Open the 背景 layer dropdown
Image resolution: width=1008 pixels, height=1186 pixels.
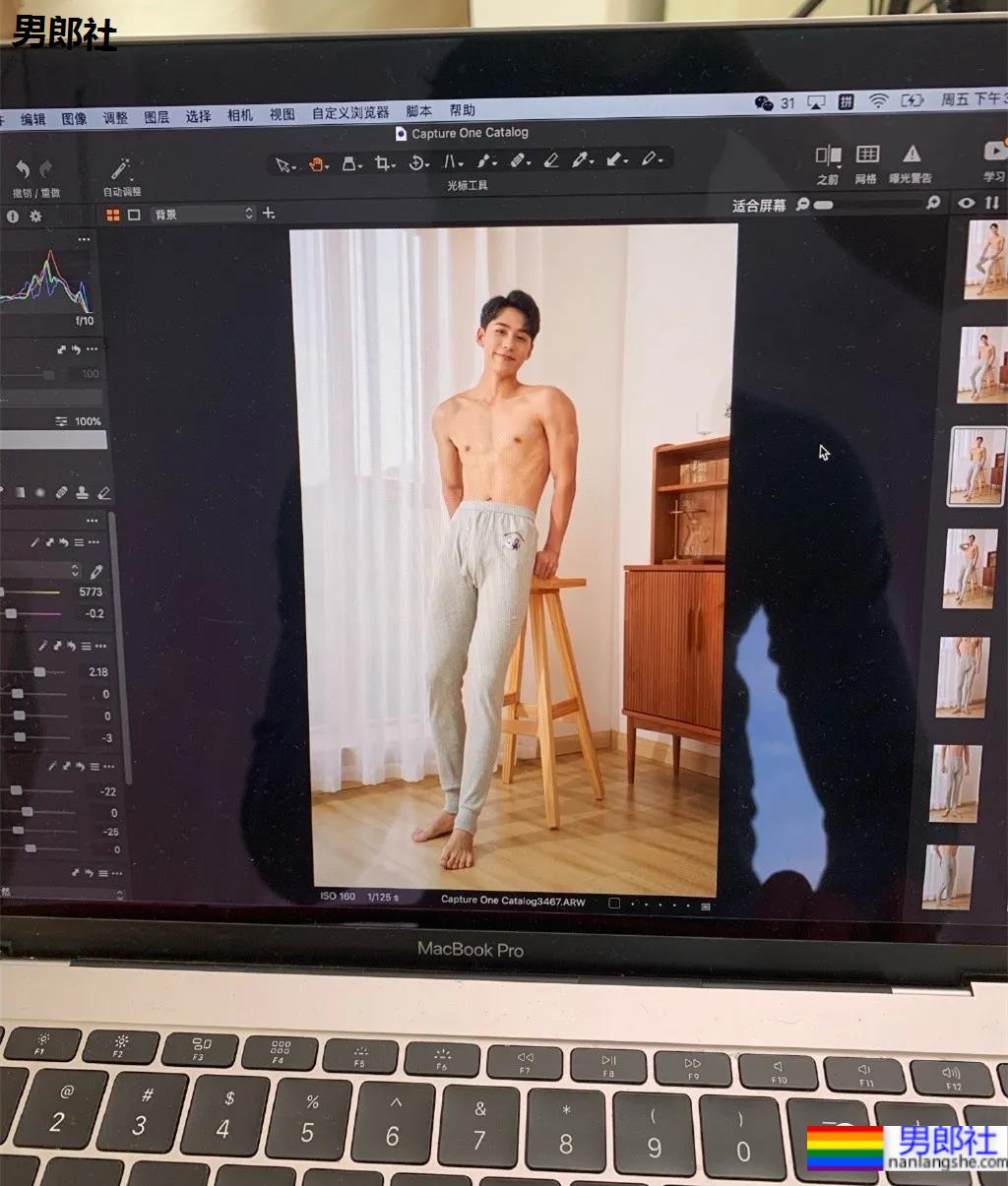[x=204, y=214]
